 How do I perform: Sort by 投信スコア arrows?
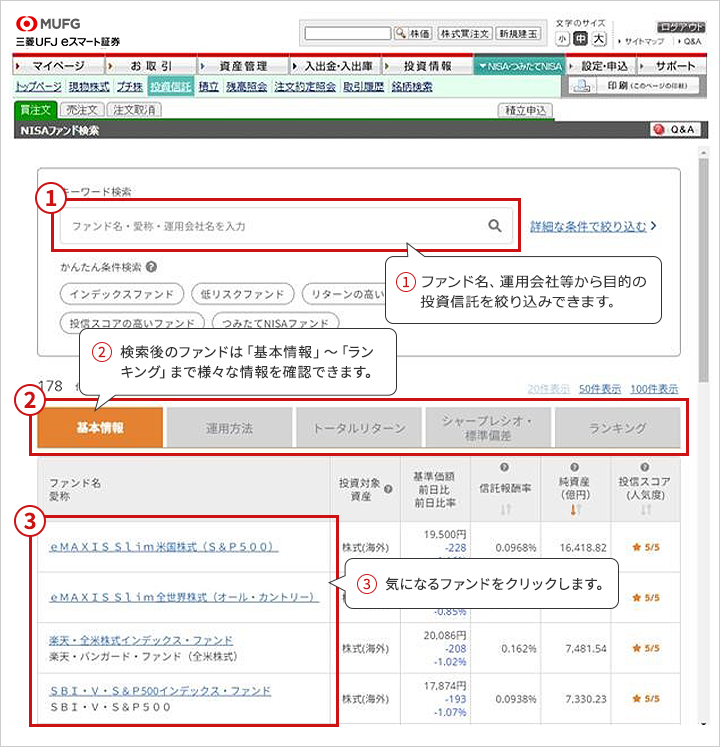646,509
